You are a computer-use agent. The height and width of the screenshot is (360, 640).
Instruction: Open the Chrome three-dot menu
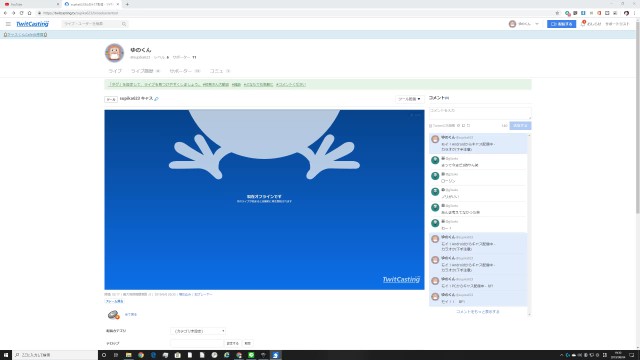(635, 13)
